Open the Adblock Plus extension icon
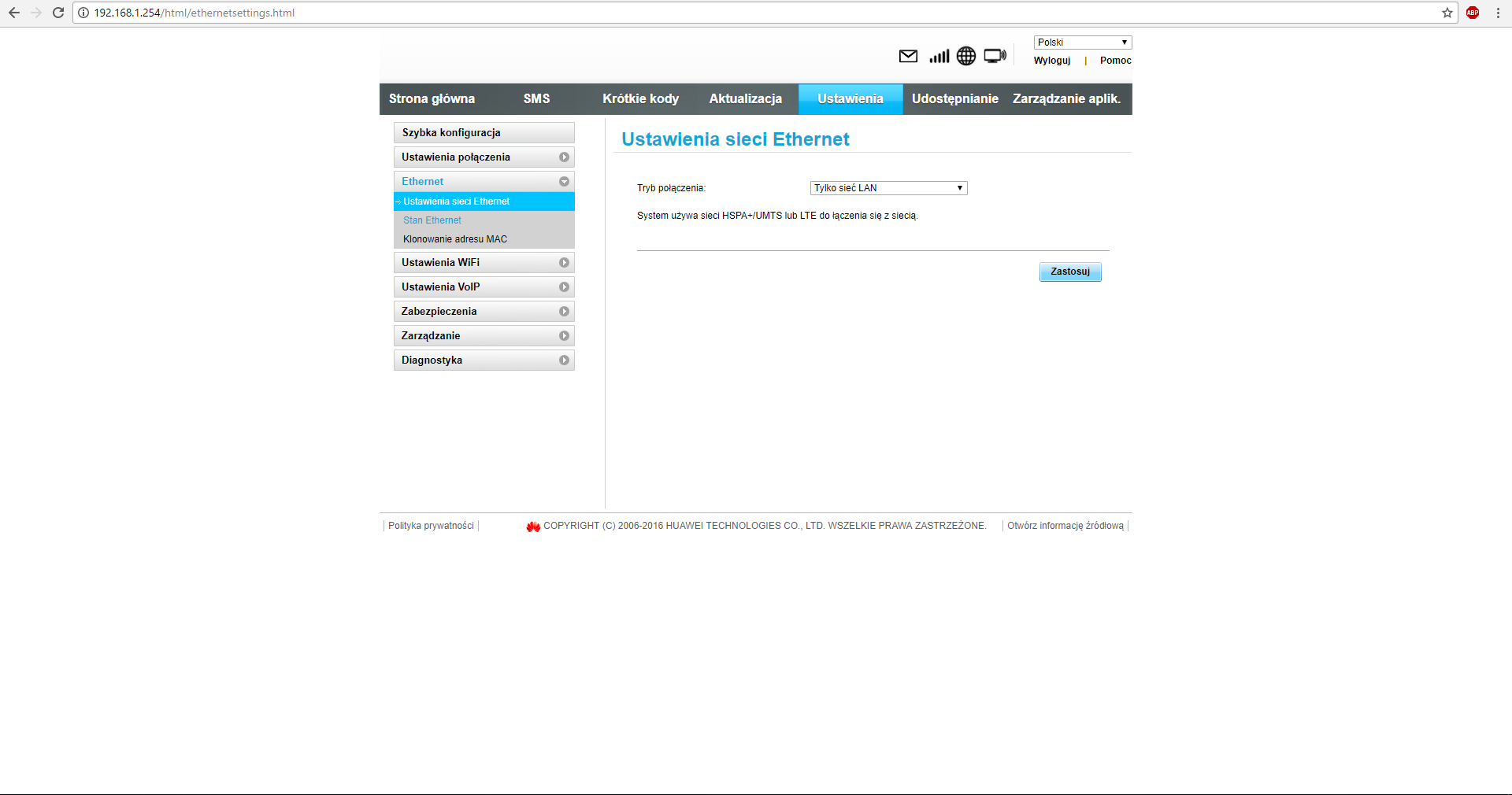 (x=1473, y=13)
